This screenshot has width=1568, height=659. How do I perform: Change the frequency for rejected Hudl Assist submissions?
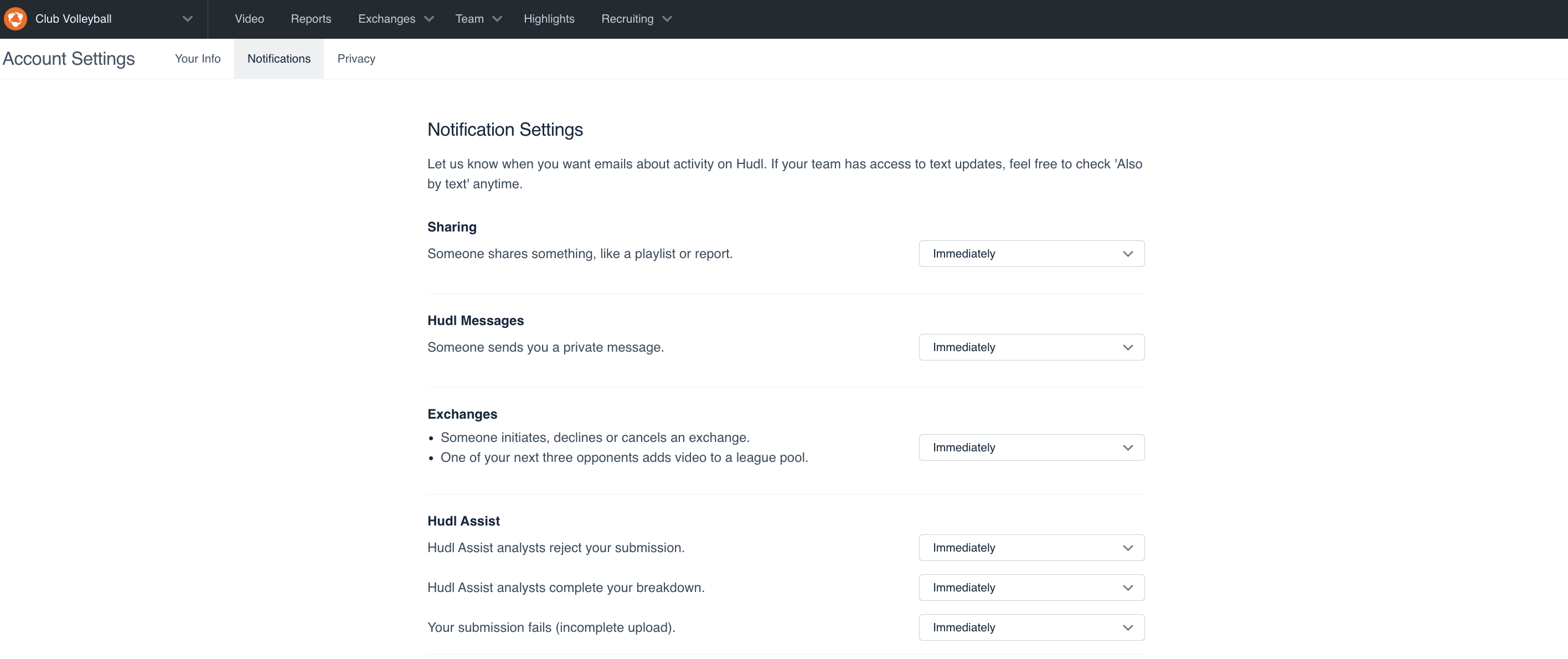point(1031,548)
